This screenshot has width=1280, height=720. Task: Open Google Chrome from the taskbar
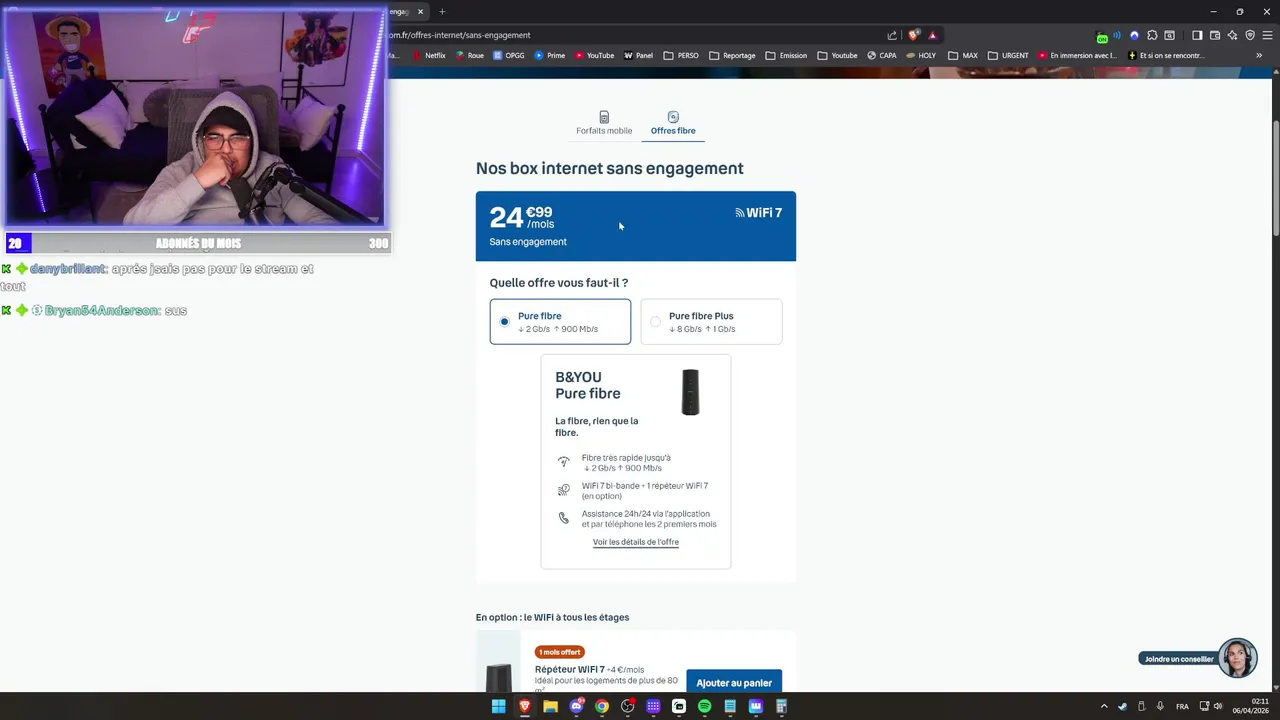tap(602, 706)
